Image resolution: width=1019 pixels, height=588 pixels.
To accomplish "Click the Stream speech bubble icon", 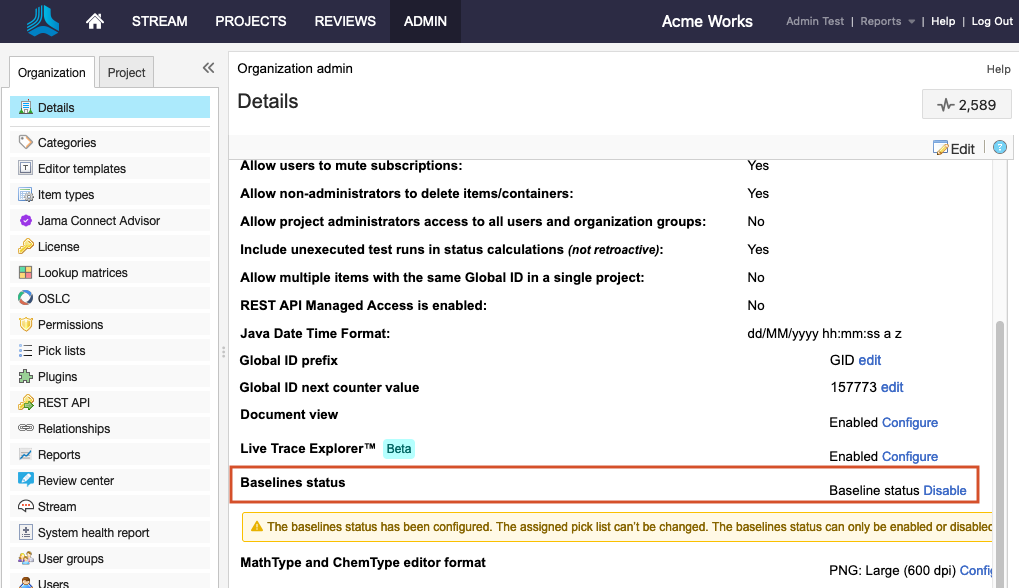I will point(25,505).
